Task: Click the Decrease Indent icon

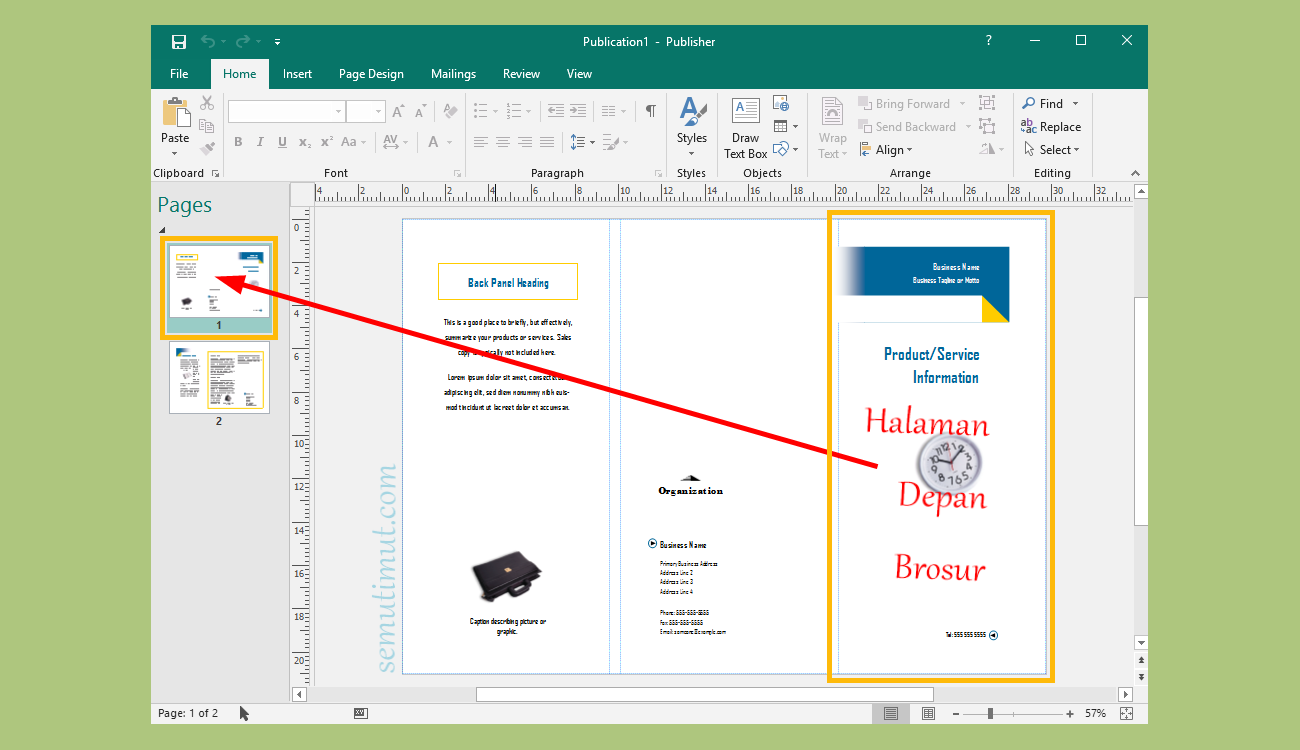Action: [x=556, y=111]
